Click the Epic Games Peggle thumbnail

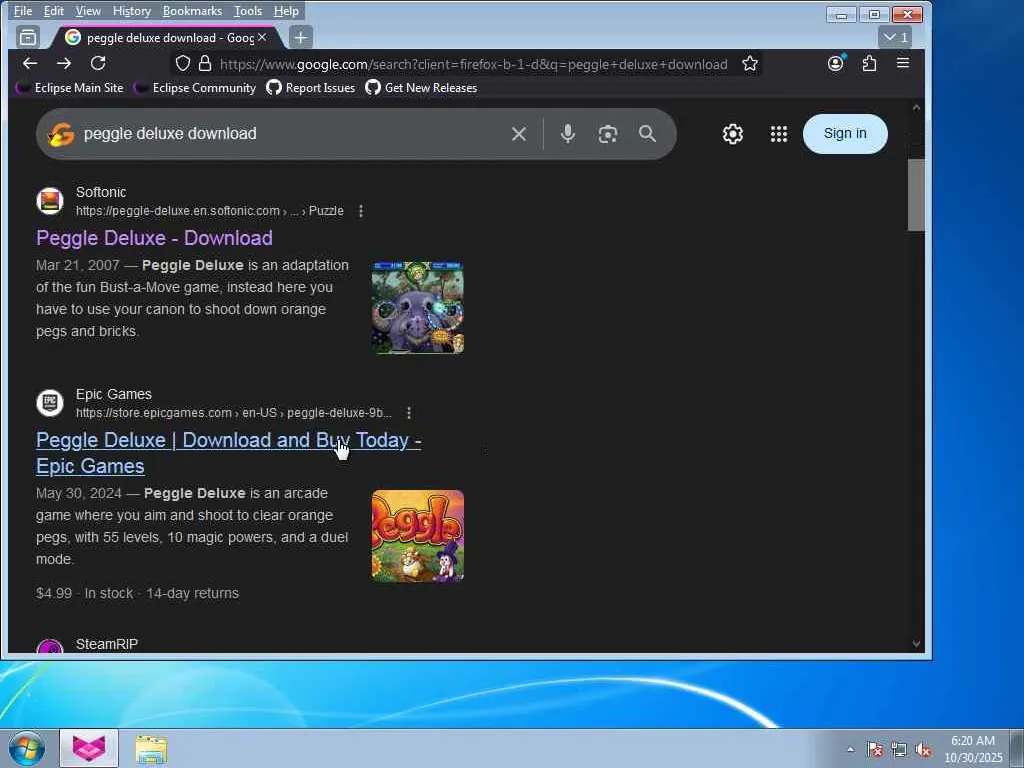418,536
